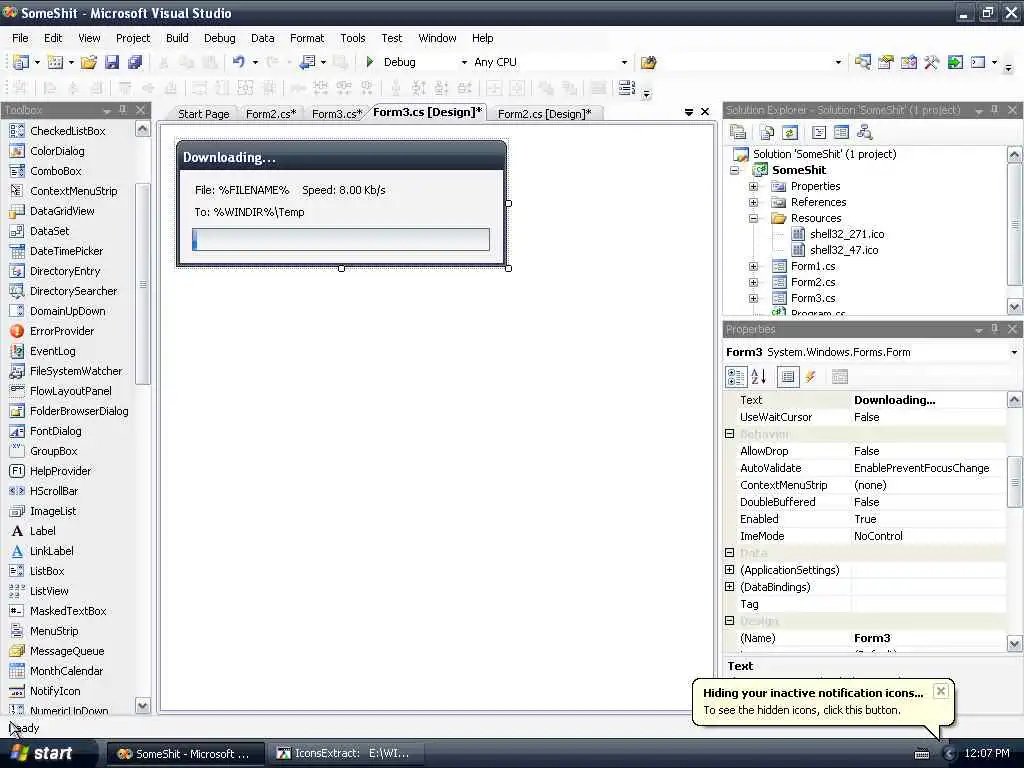Click the taskbar clock showing 12:07 PM
Screen dimensions: 1024x768
[987, 753]
